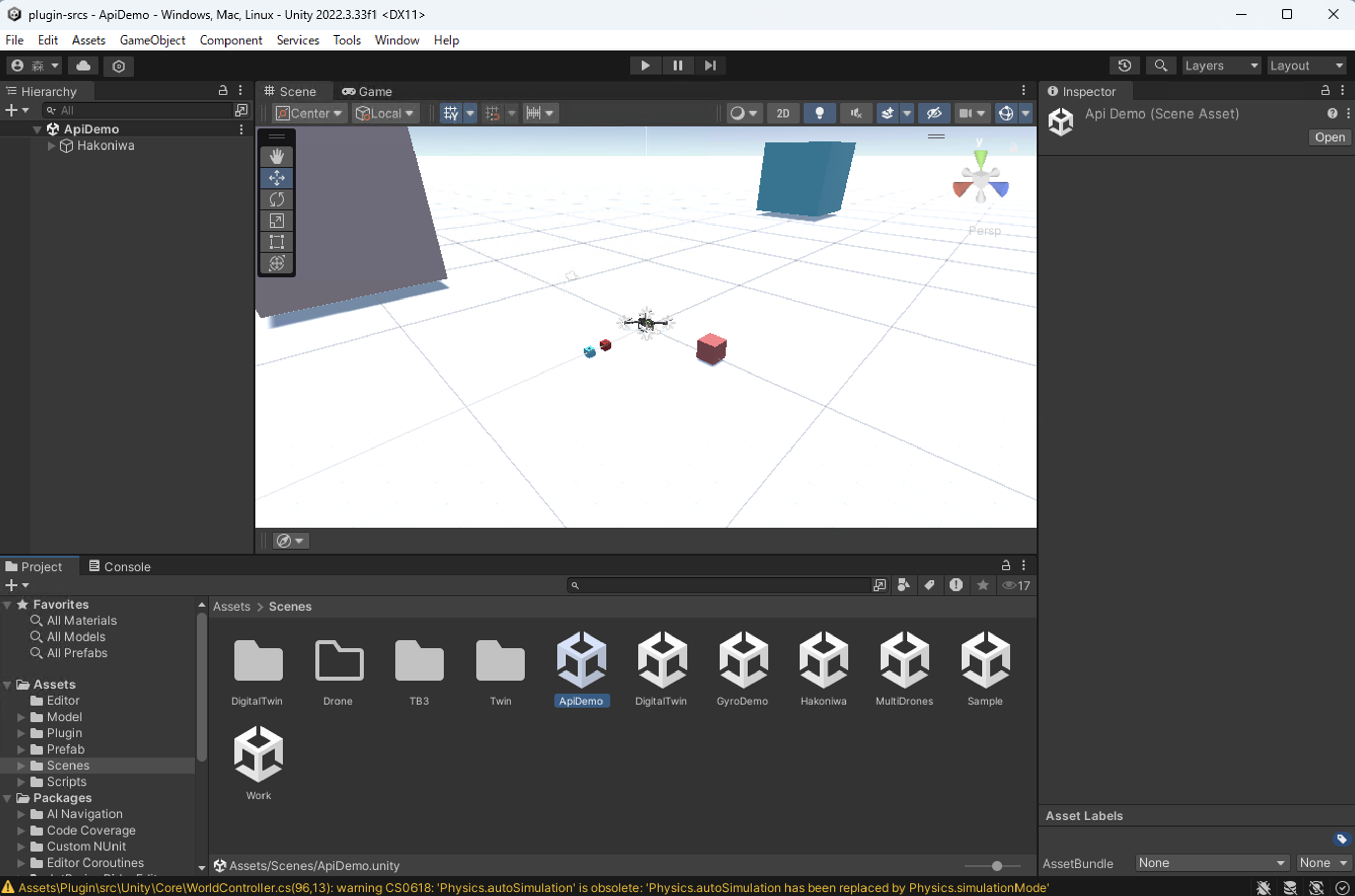Click the Step frame button
1355x896 pixels.
pyautogui.click(x=709, y=66)
